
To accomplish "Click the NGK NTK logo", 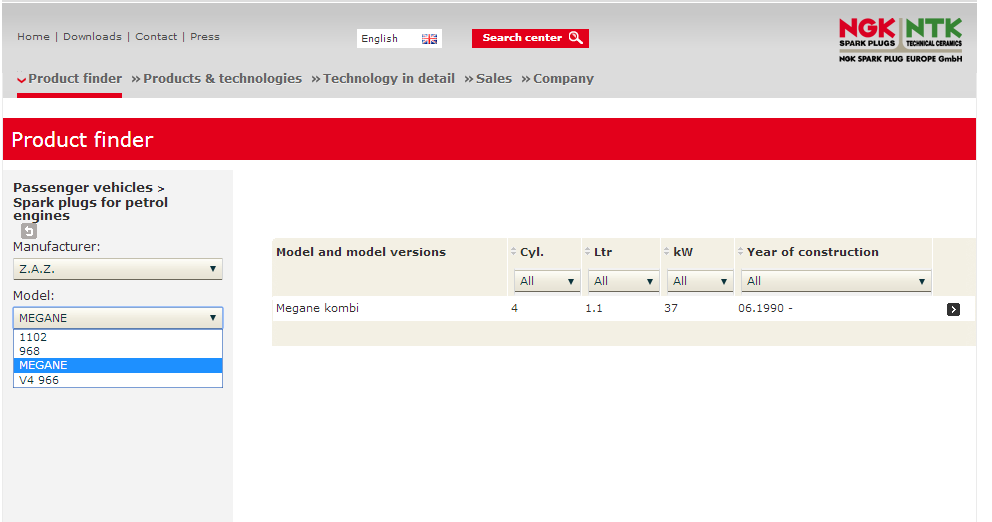I will point(900,40).
